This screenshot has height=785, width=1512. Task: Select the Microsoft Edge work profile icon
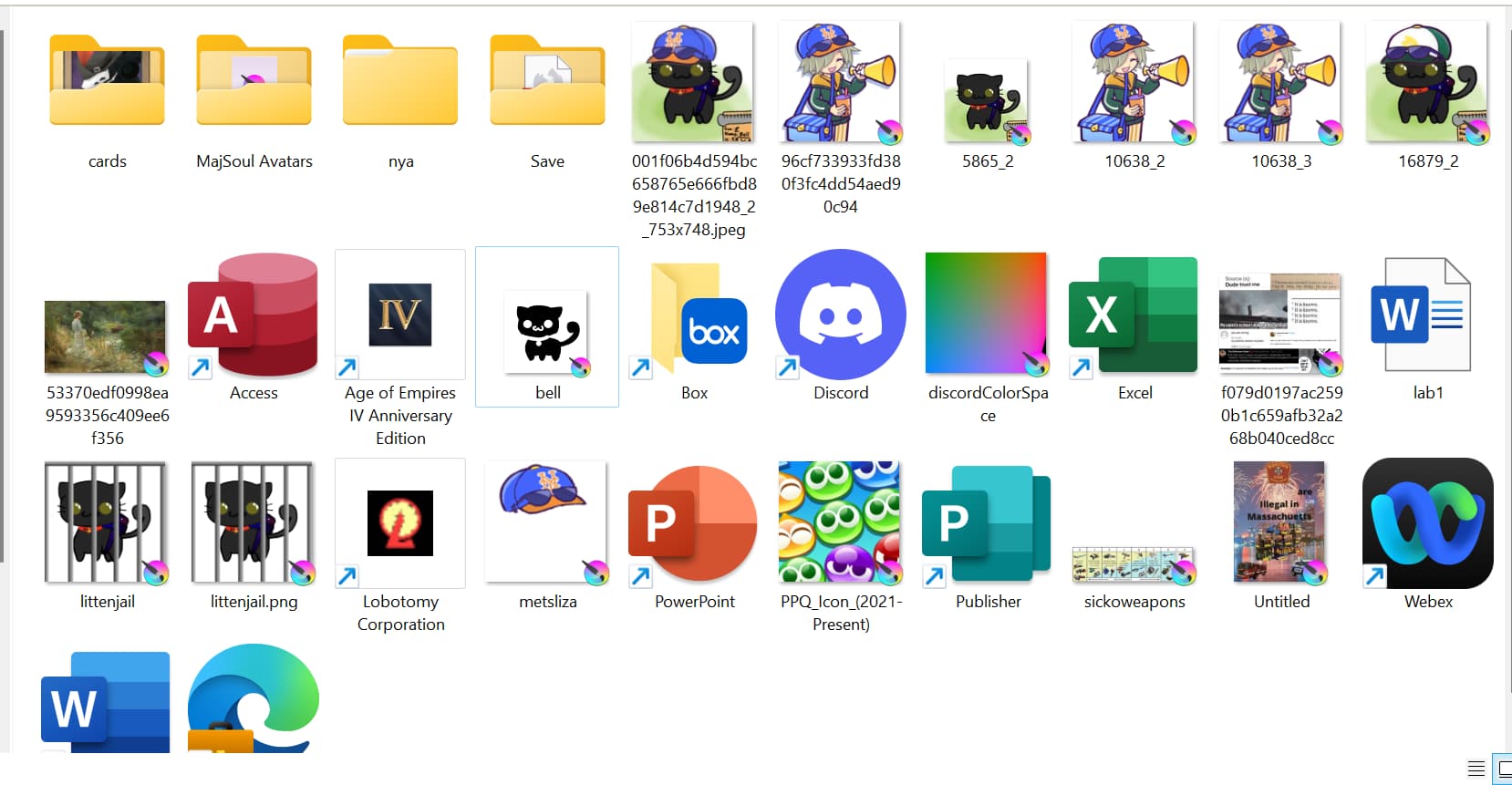tap(254, 698)
